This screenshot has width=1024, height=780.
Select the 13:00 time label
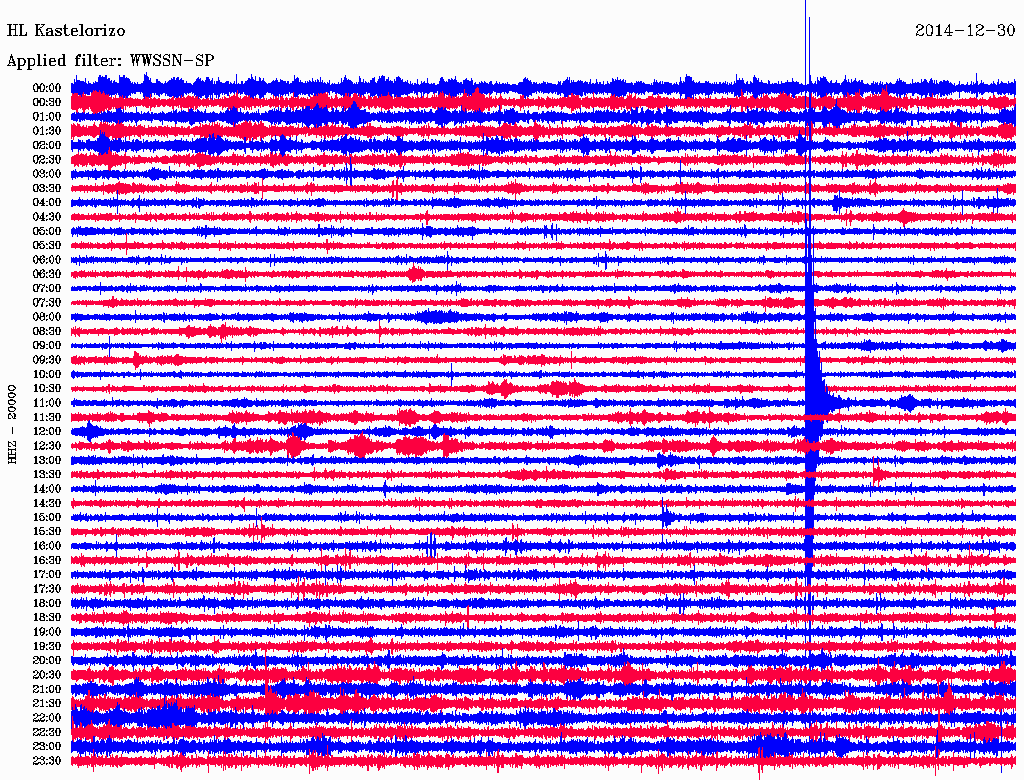pos(47,461)
